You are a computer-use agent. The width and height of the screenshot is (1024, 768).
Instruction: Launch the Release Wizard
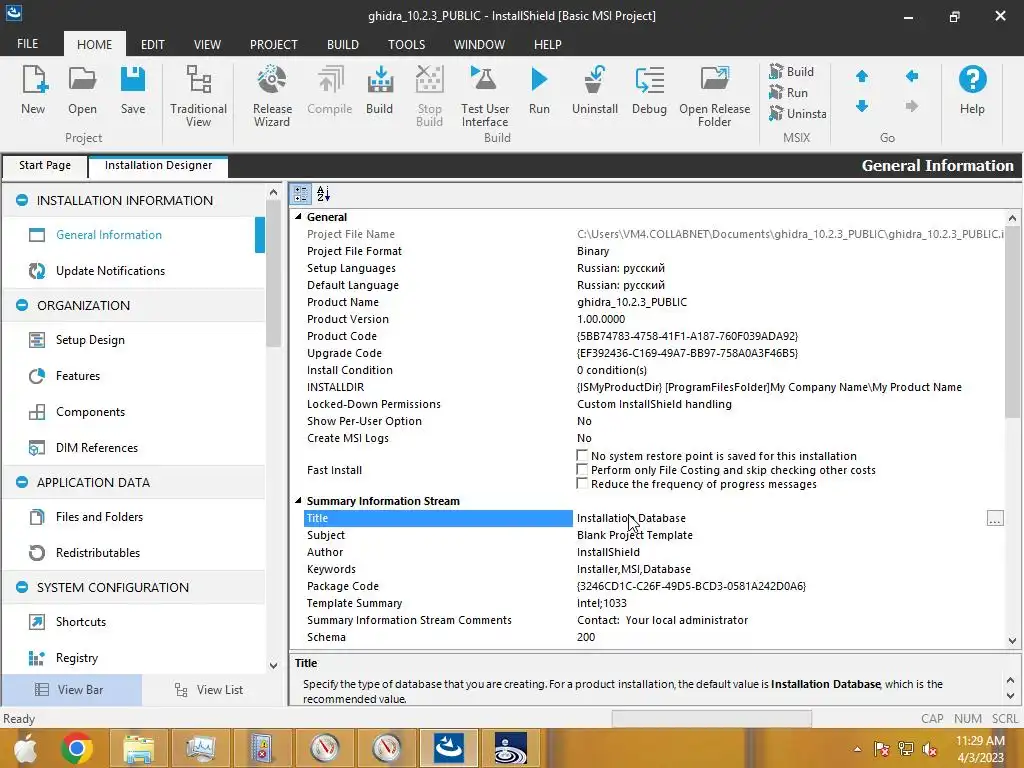click(272, 95)
